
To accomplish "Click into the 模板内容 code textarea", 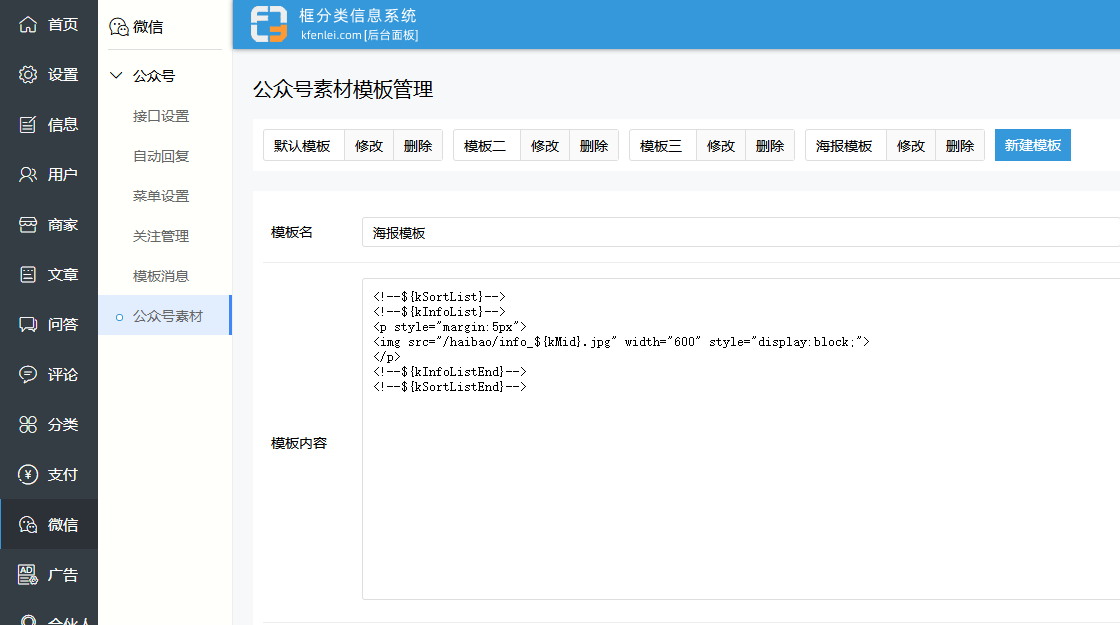I will coord(740,480).
